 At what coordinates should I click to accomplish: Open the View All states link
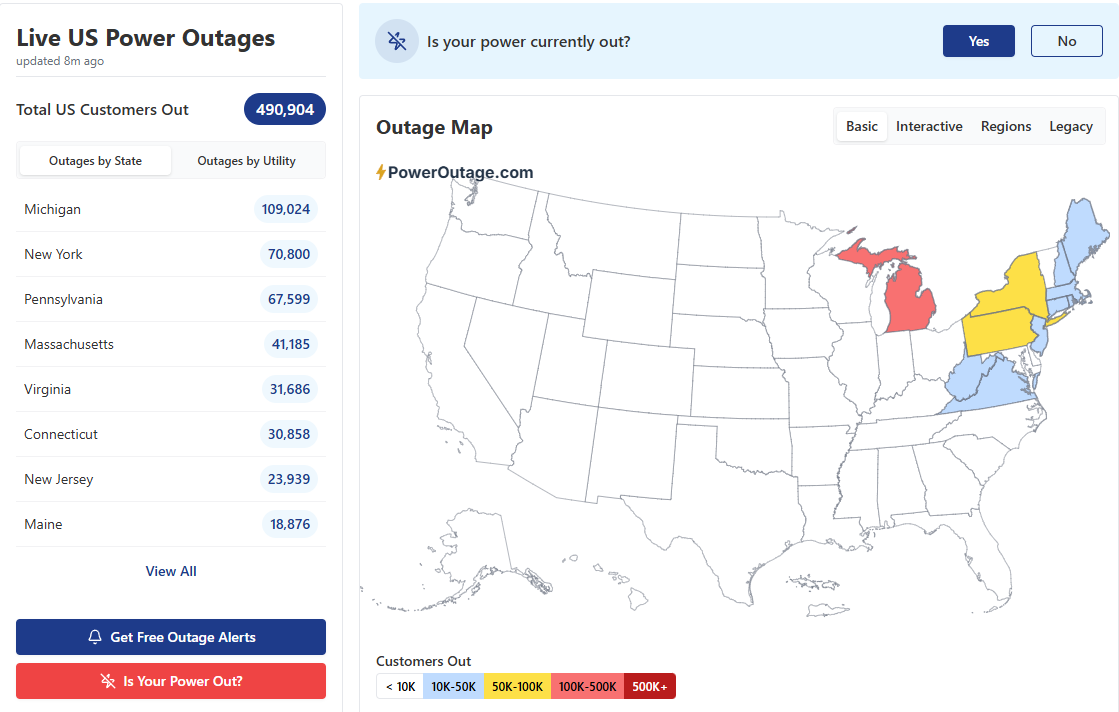(x=171, y=571)
